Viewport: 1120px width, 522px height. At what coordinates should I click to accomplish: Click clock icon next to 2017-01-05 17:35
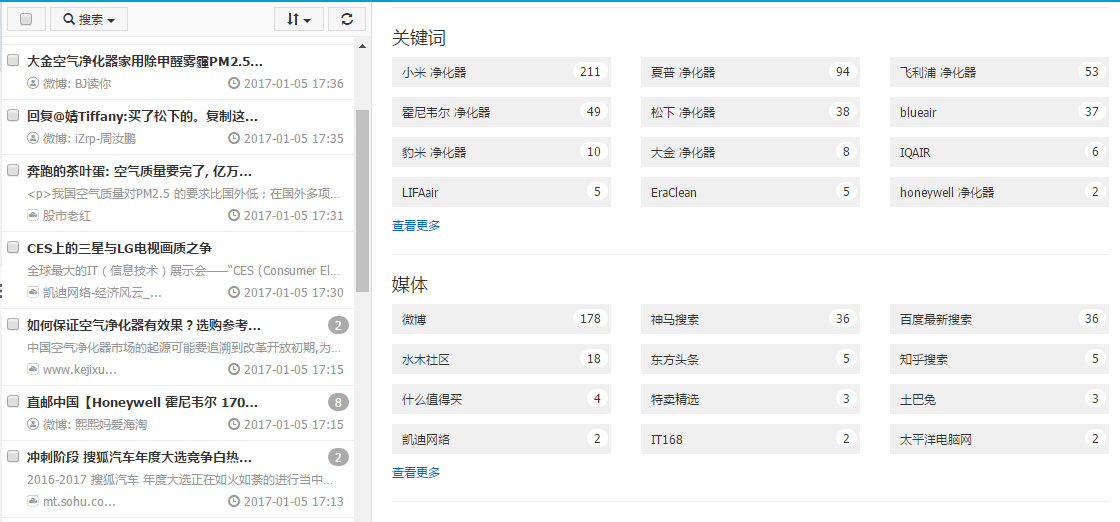pyautogui.click(x=234, y=138)
